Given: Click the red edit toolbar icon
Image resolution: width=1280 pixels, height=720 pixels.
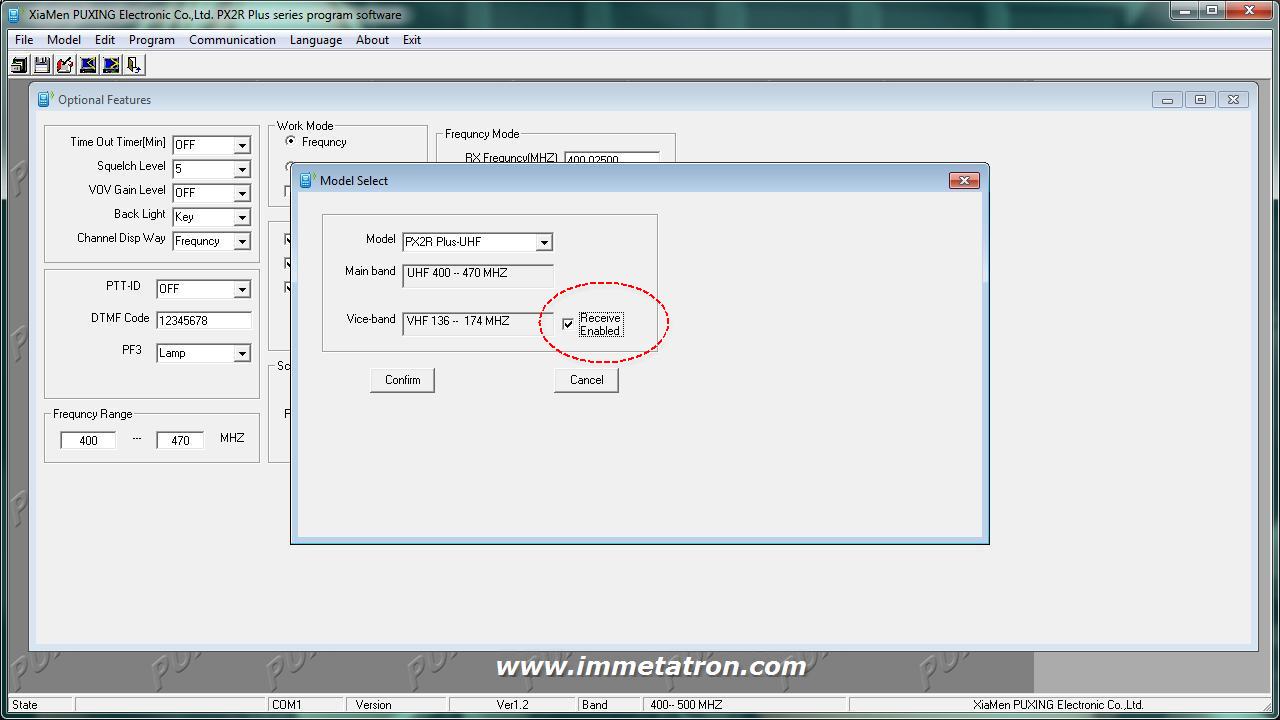Looking at the screenshot, I should (65, 65).
